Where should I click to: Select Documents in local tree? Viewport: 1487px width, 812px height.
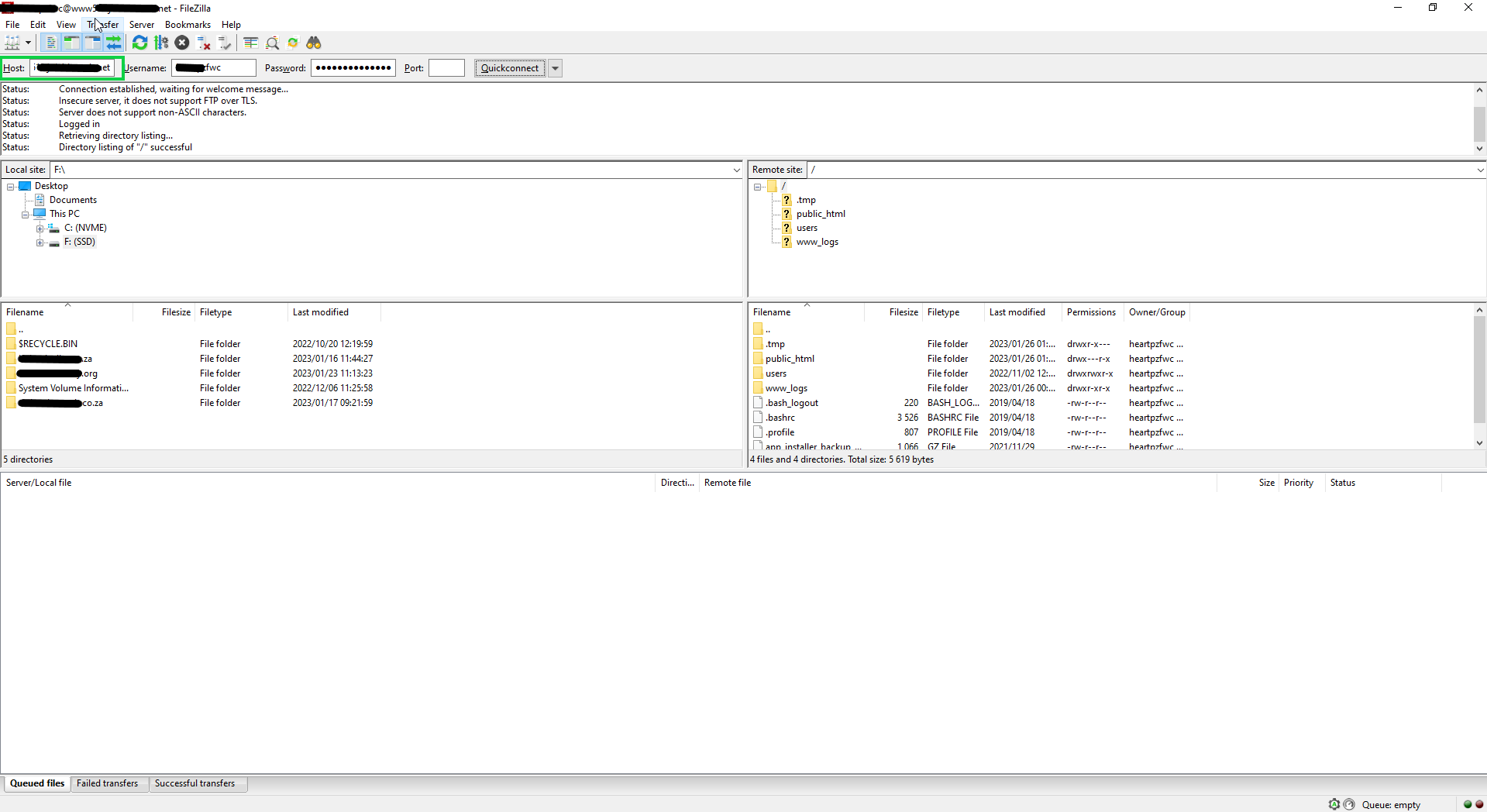click(x=73, y=200)
